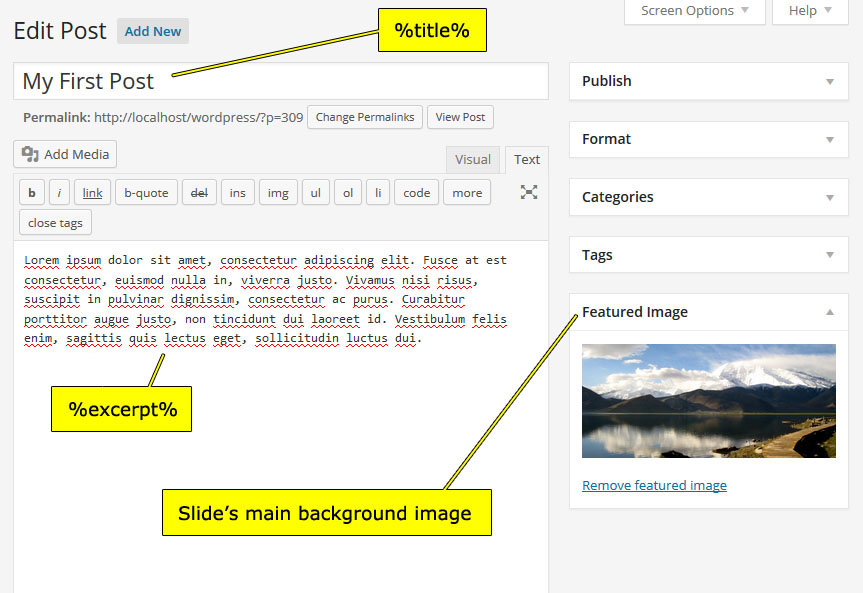The width and height of the screenshot is (863, 593).
Task: Click the bold 'b' quicktag button
Action: (x=32, y=193)
